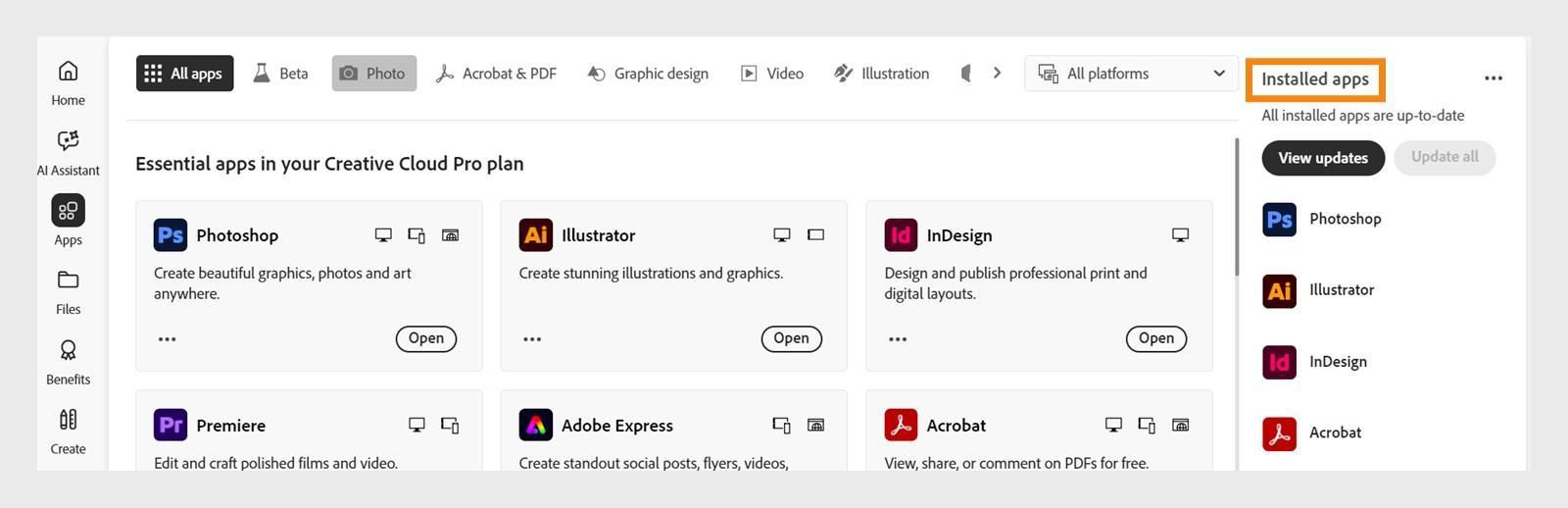Open more options on Photoshop card
This screenshot has height=508, width=1568.
168,339
